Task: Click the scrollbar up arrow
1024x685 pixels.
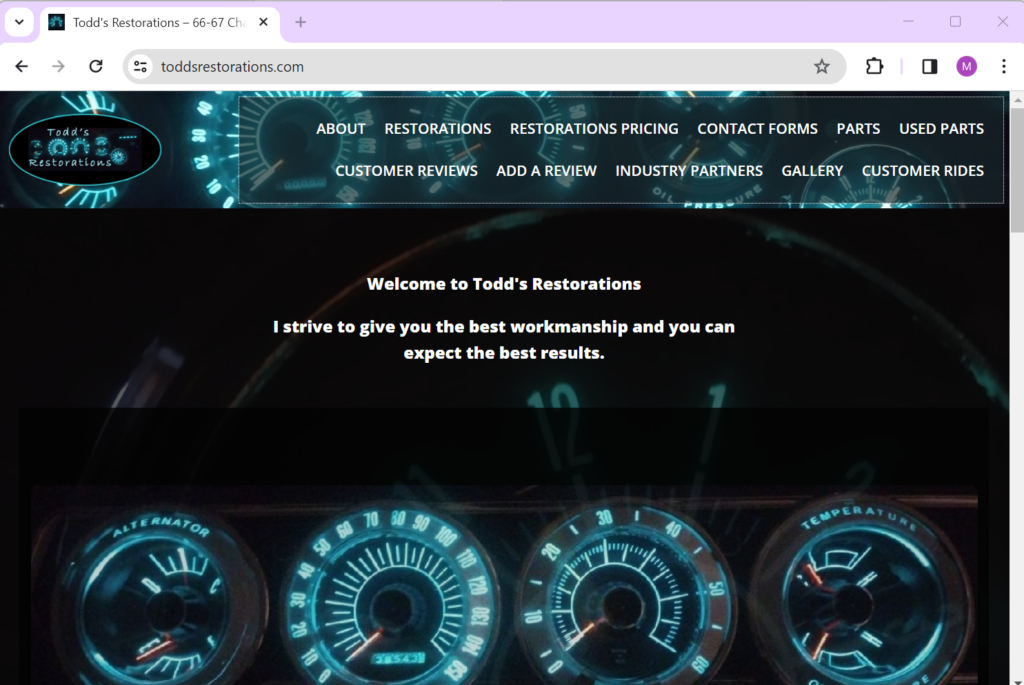Action: [1017, 100]
